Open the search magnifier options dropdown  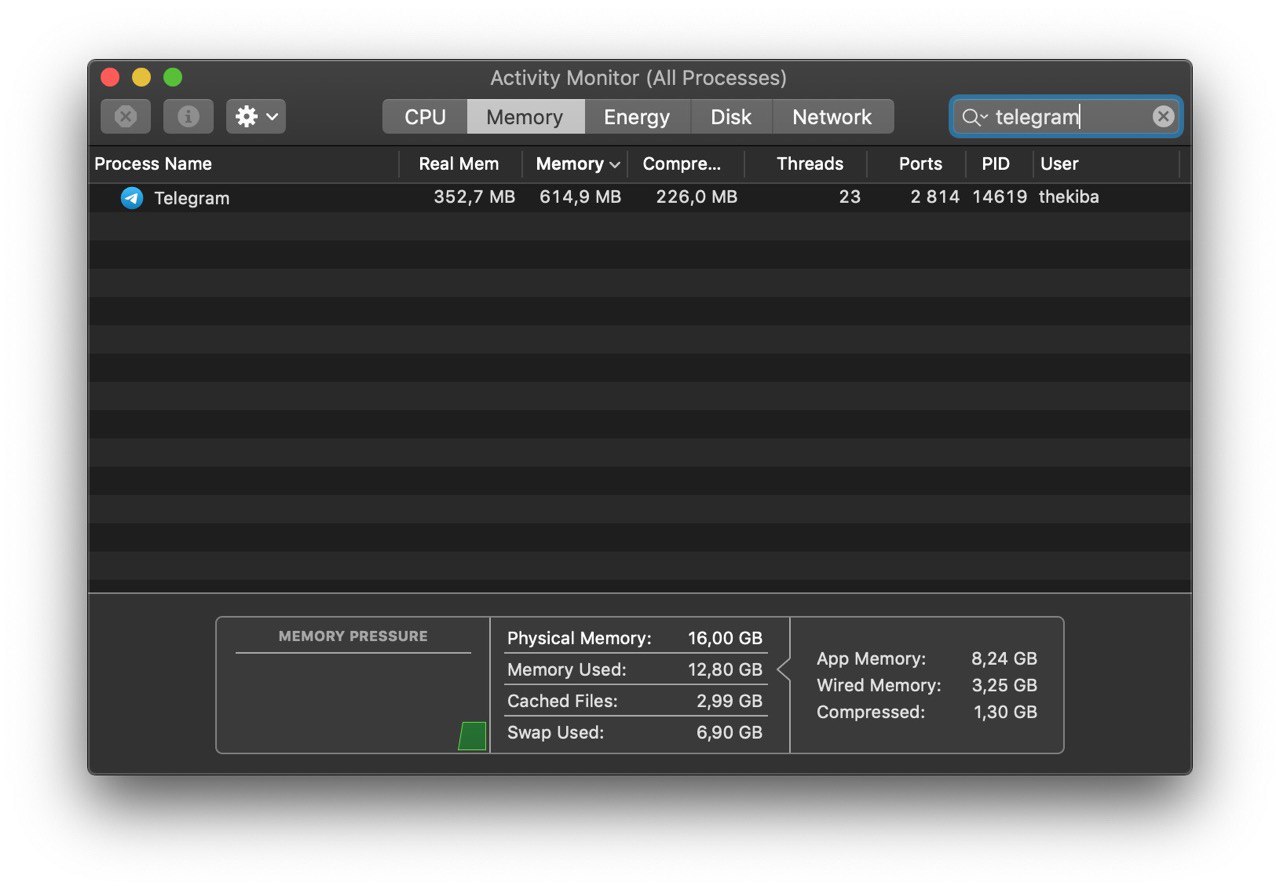974,118
